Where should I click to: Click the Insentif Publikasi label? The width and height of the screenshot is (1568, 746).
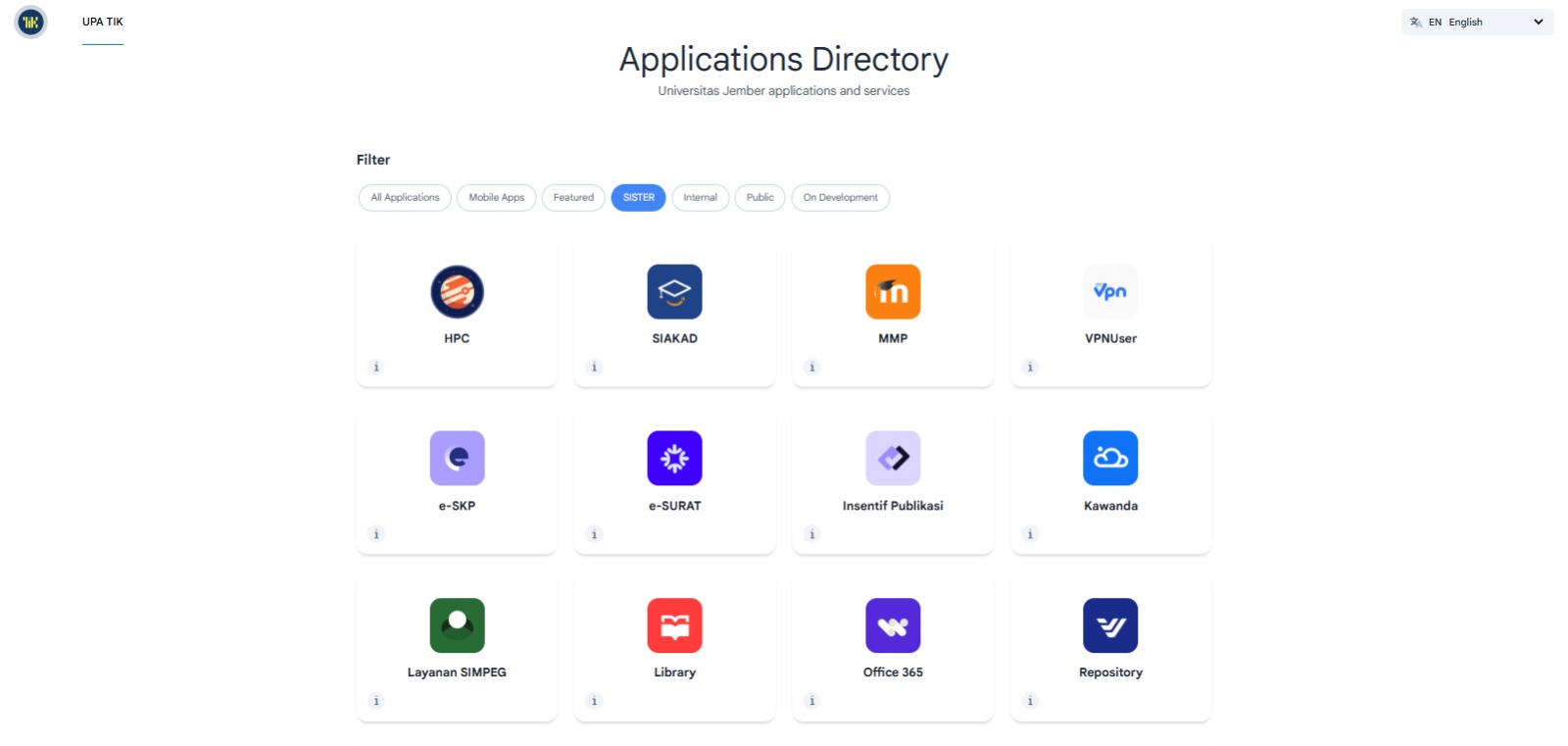coord(893,506)
